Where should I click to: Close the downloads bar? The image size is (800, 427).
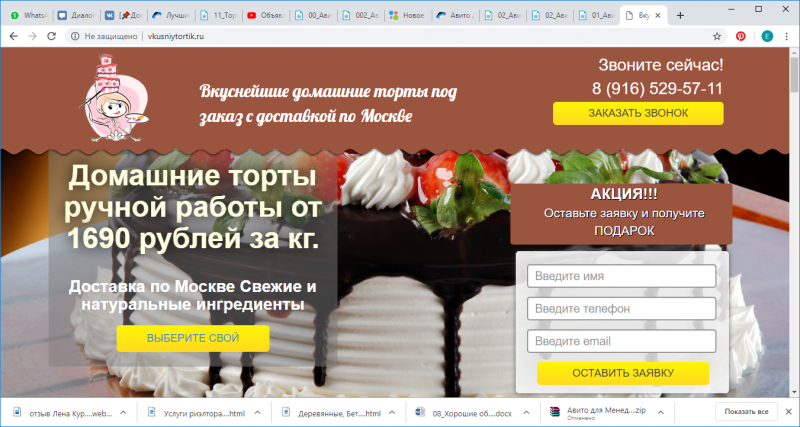789,411
